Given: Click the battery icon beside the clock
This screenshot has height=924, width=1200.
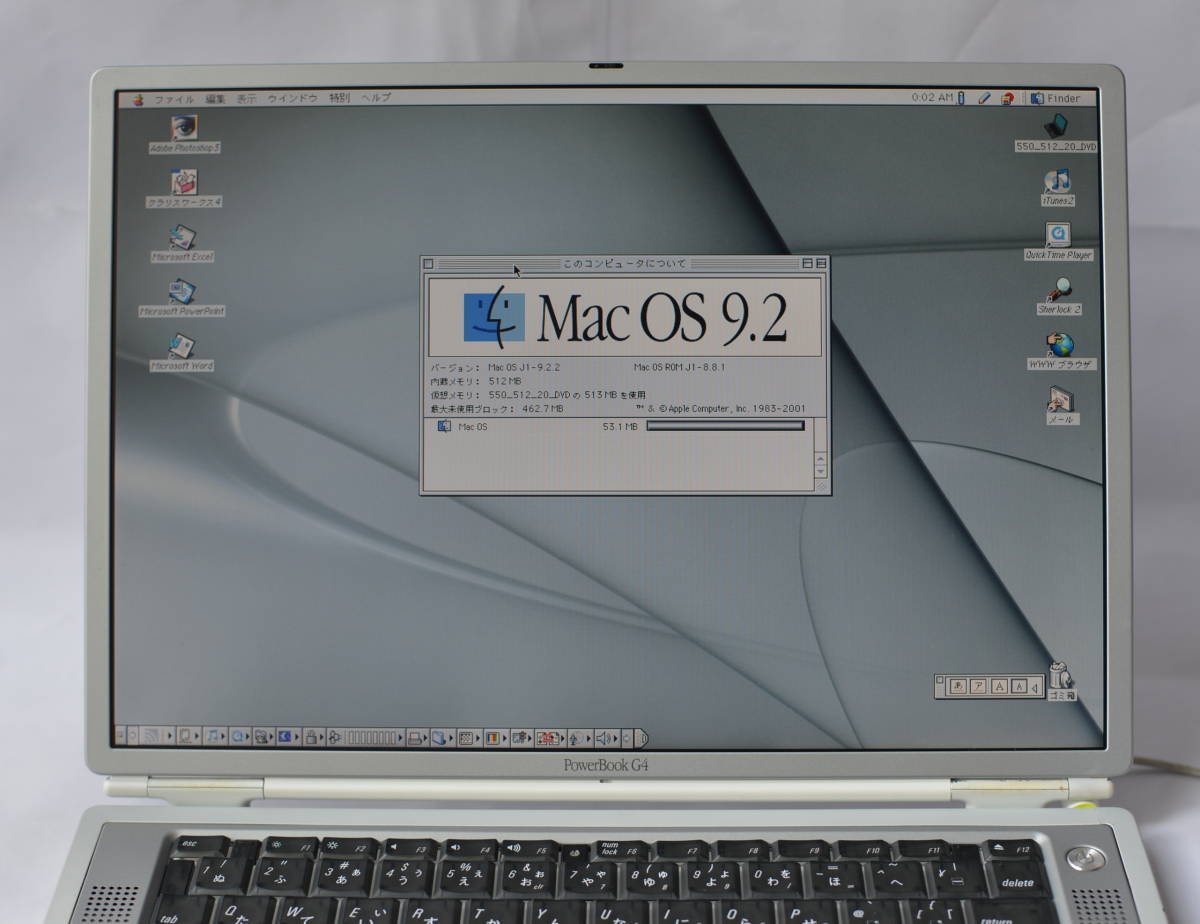Looking at the screenshot, I should click(961, 98).
